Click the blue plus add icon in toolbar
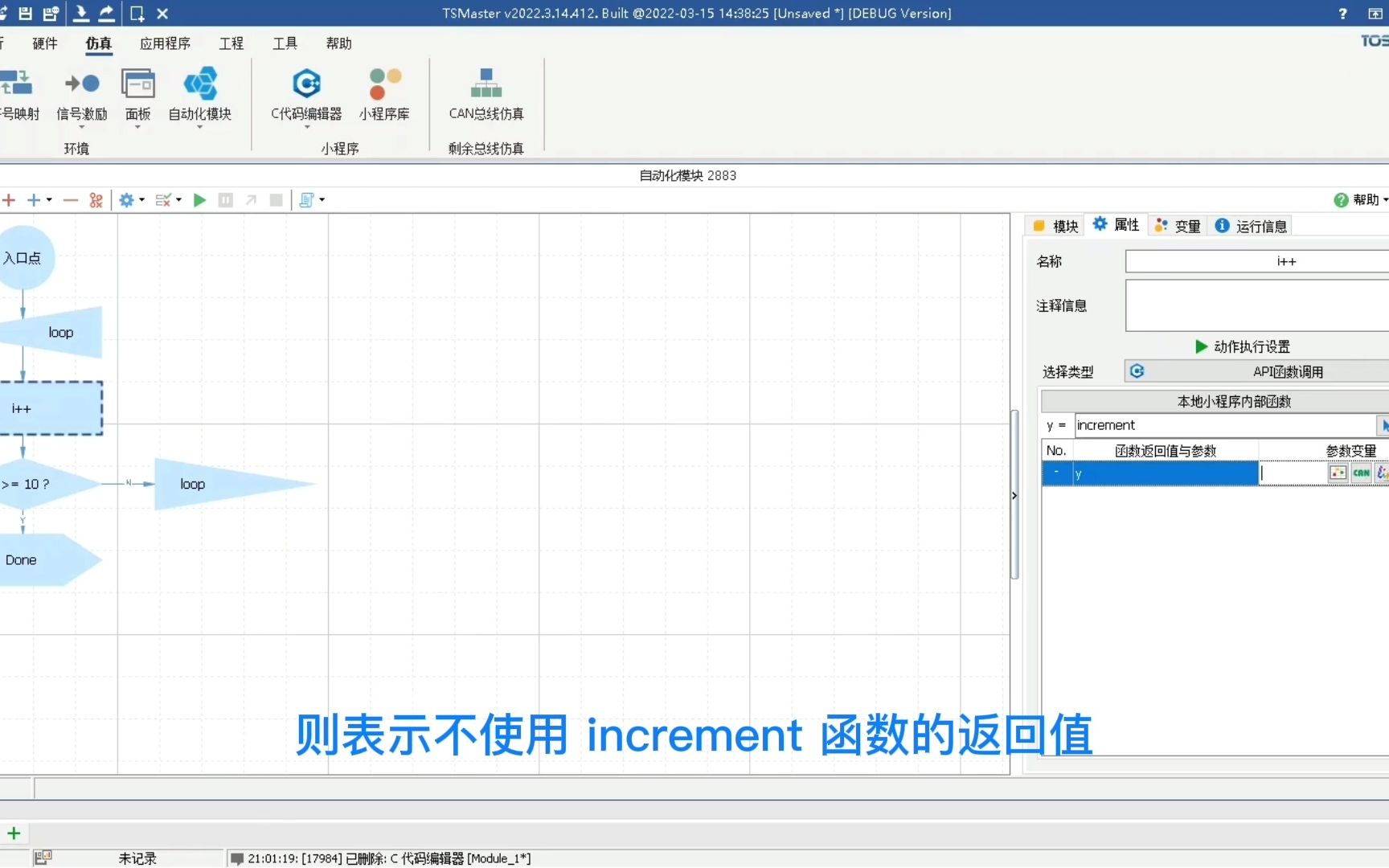Screen dimensions: 1389x868 [x=34, y=200]
